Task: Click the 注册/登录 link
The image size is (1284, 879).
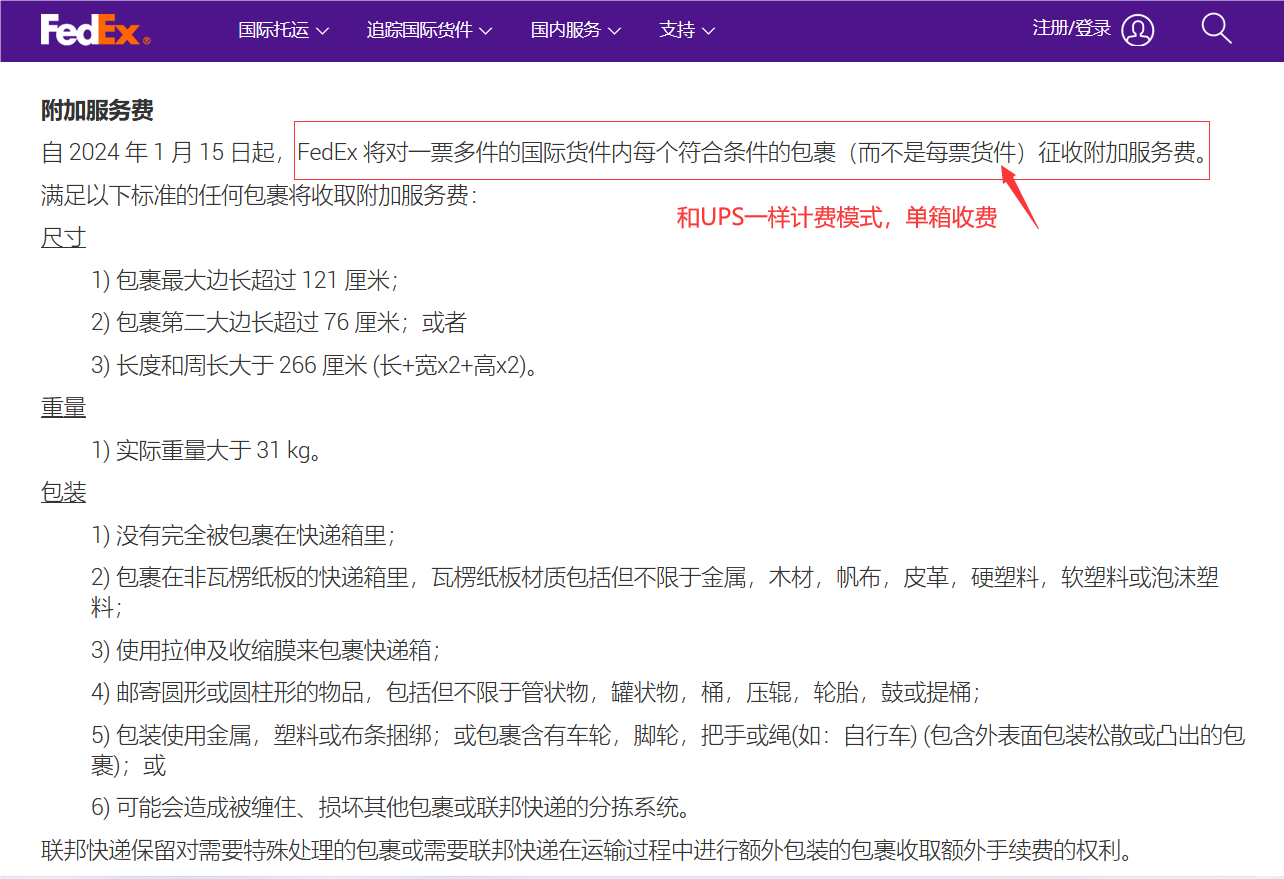Action: pyautogui.click(x=1071, y=29)
